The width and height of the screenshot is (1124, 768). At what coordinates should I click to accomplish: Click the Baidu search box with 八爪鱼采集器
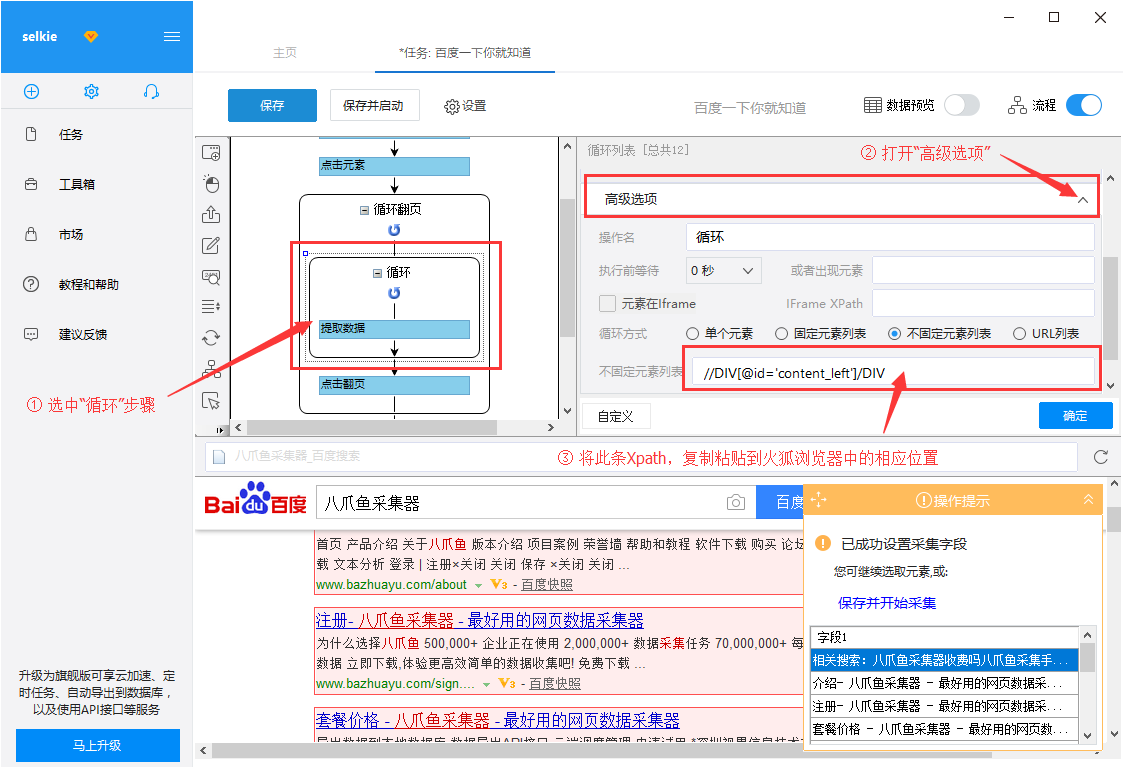point(536,503)
